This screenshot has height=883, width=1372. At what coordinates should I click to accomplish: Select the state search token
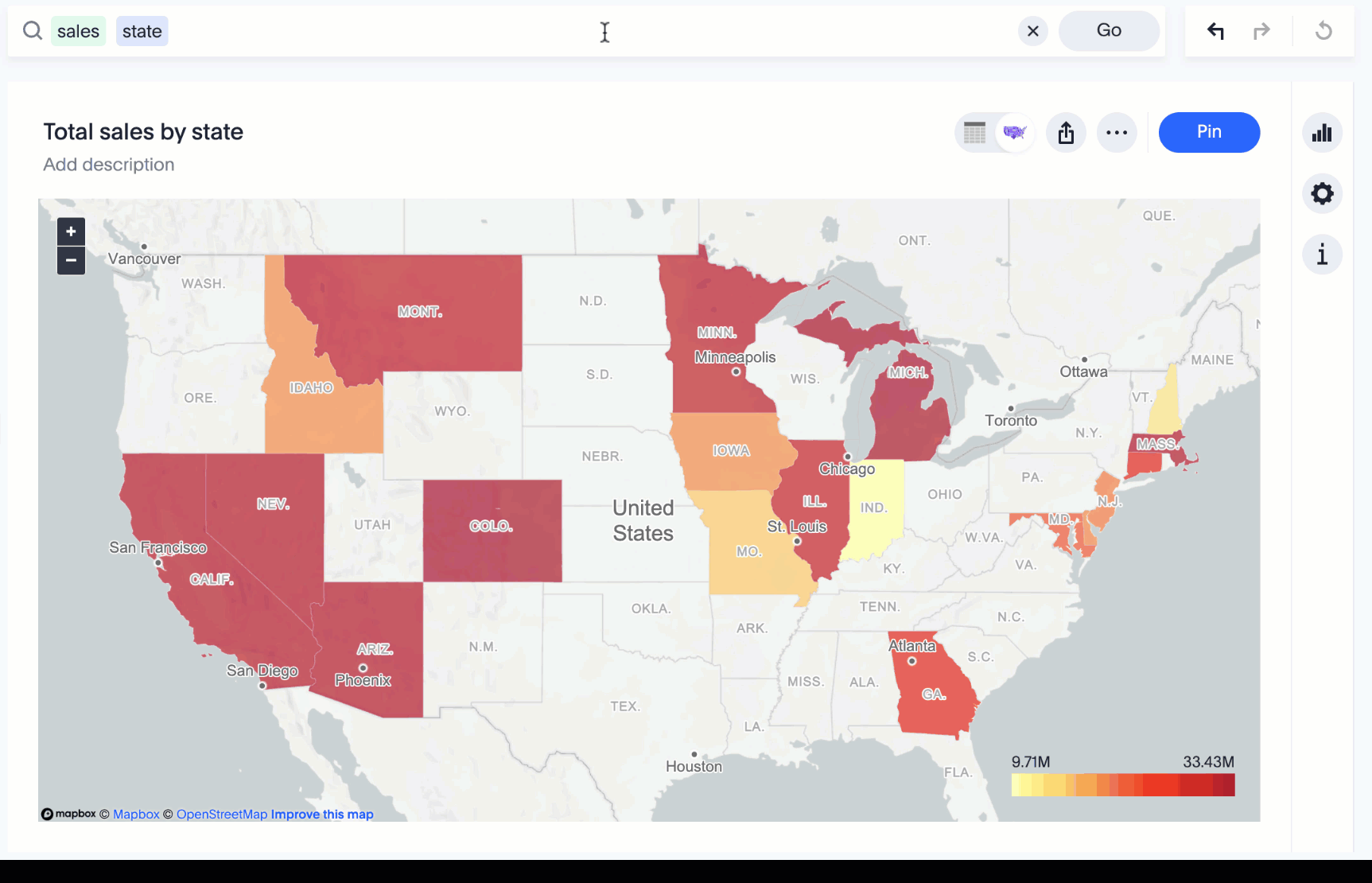[142, 31]
